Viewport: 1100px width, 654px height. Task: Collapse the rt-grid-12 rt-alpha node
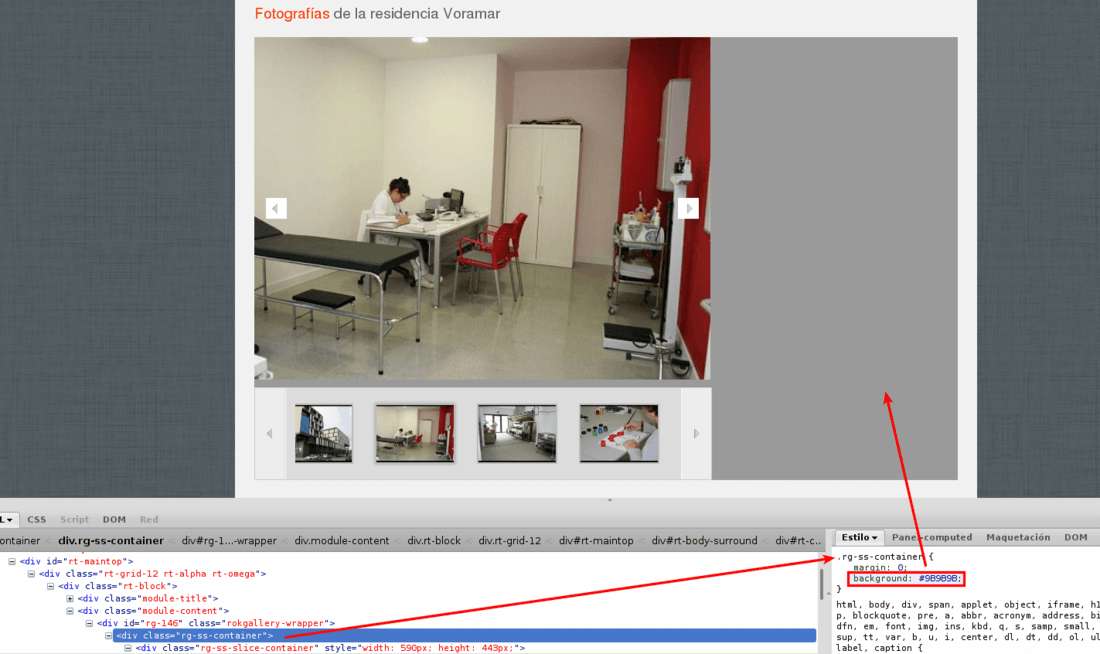tap(32, 574)
